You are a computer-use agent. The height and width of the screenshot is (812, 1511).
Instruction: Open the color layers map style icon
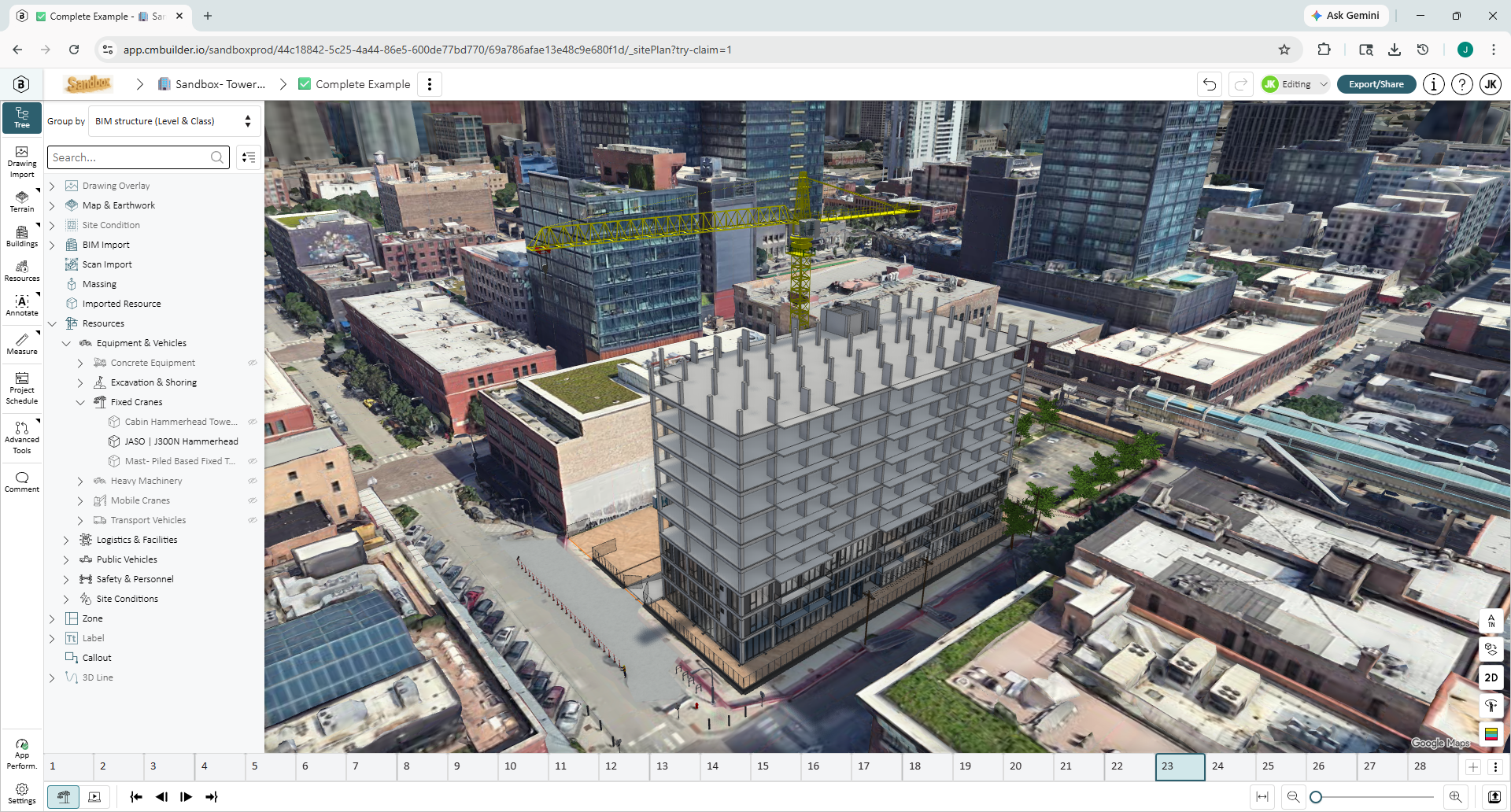1491,734
